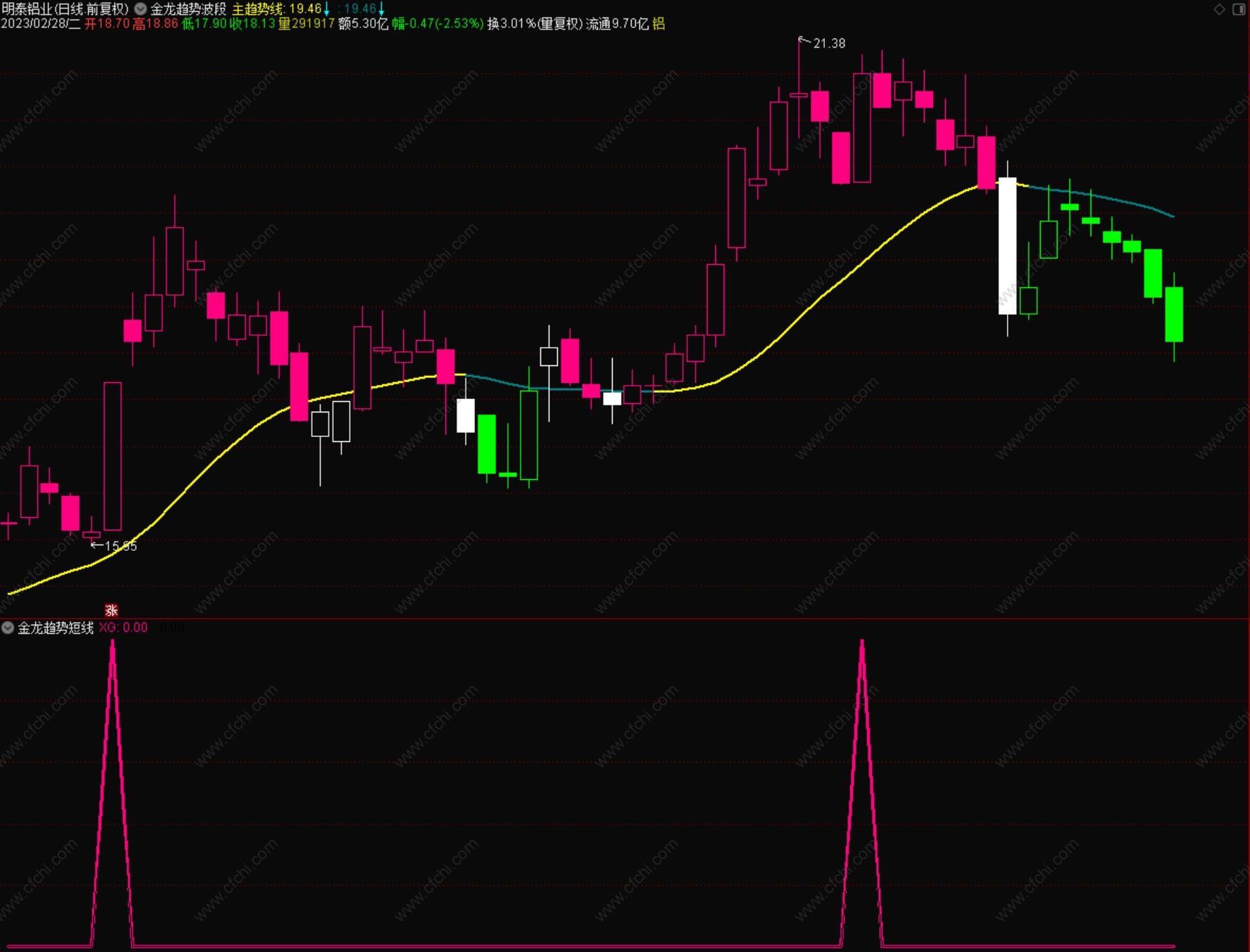Click the volume value 量291917
Viewport: 1250px width, 952px height.
tap(306, 24)
